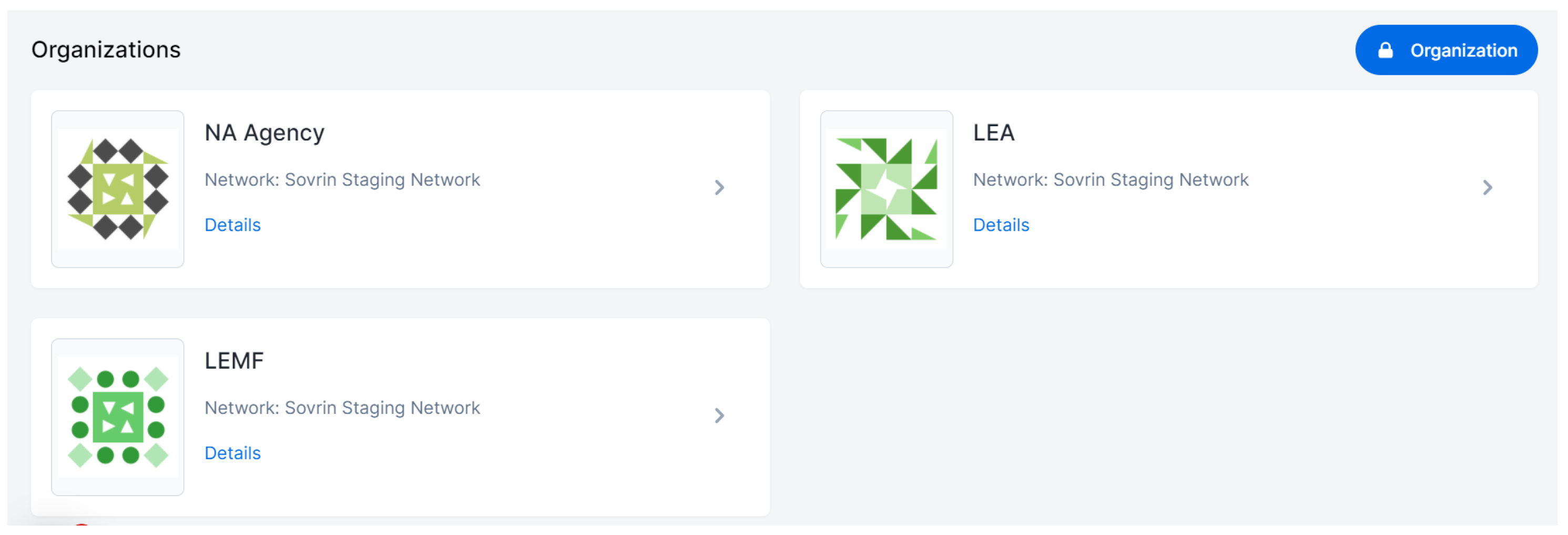The width and height of the screenshot is (1568, 535).
Task: Expand the LEMF card right chevron
Action: (719, 416)
